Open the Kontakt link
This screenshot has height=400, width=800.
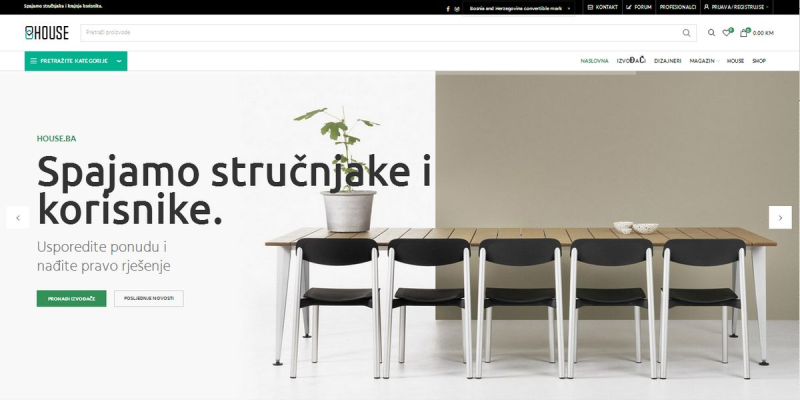[603, 7]
